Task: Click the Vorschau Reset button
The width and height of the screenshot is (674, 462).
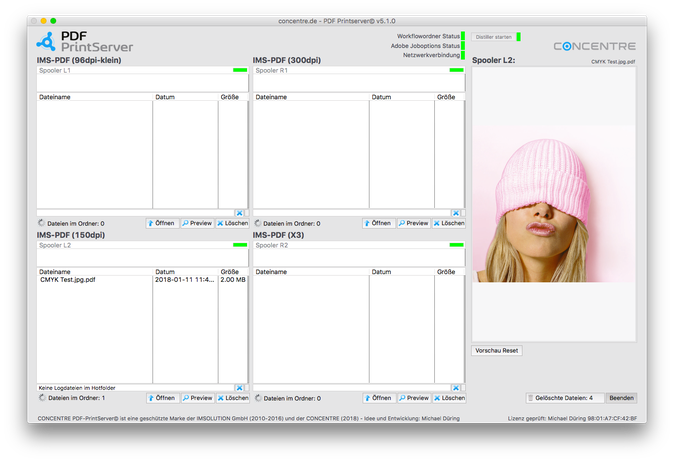Action: coord(497,351)
